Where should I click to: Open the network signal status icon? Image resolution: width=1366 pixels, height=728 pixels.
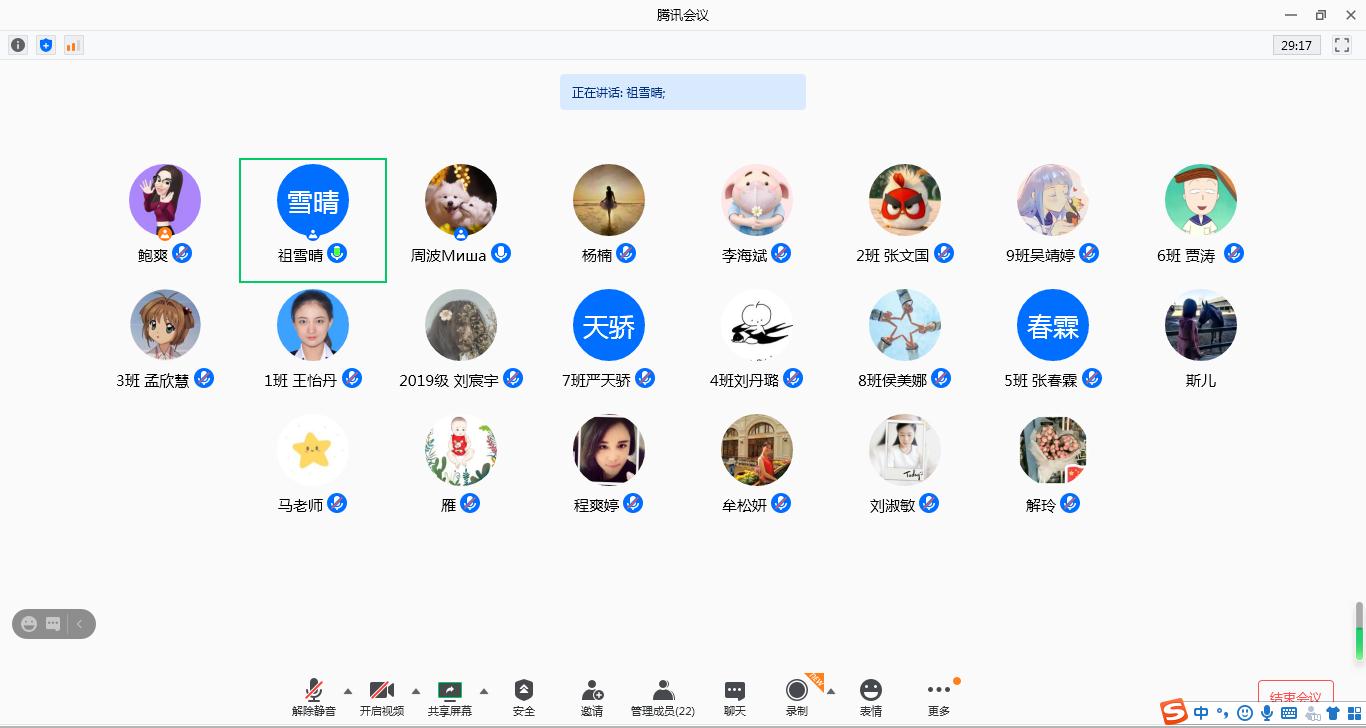coord(73,45)
